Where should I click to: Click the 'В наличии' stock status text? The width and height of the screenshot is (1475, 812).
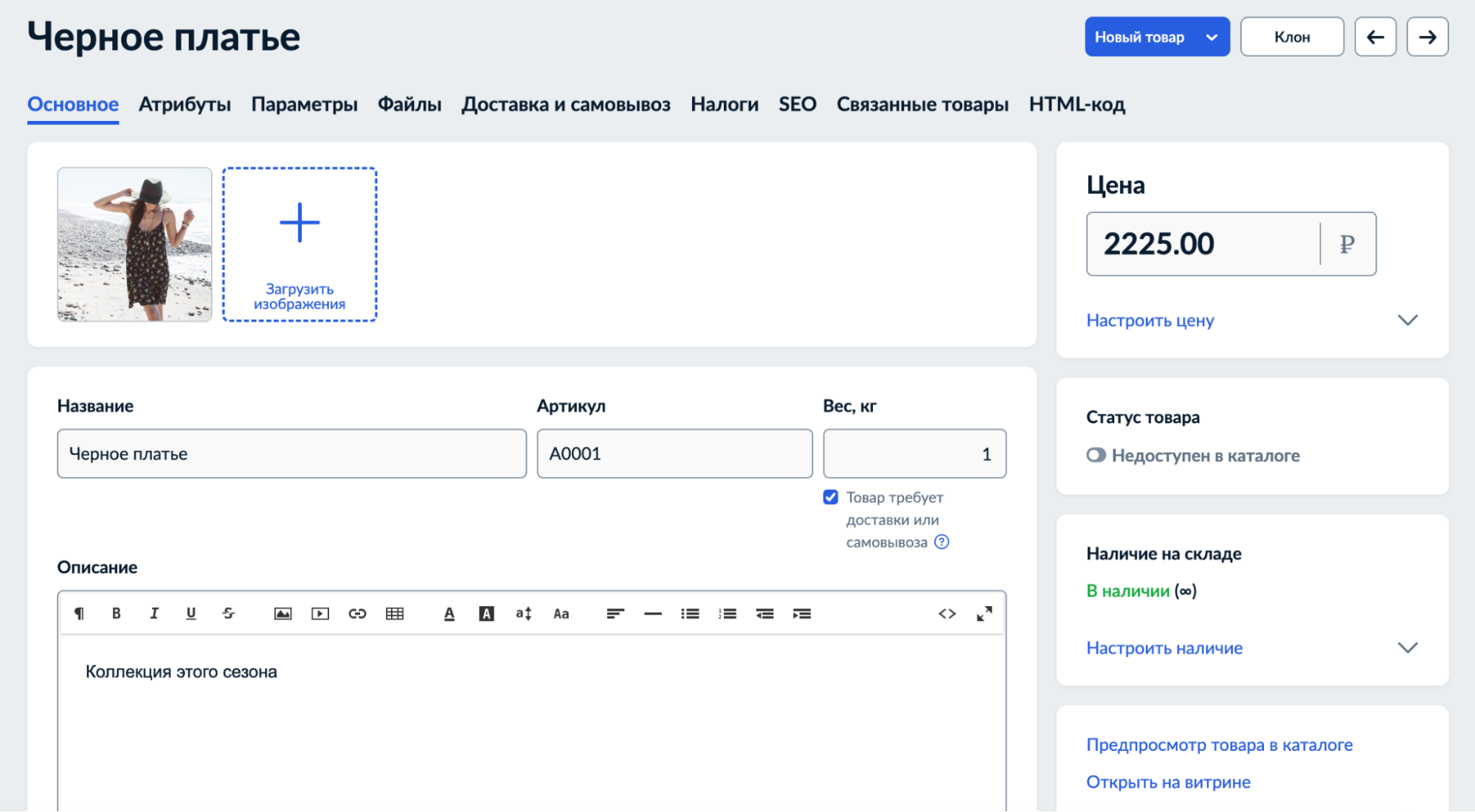pos(1128,591)
